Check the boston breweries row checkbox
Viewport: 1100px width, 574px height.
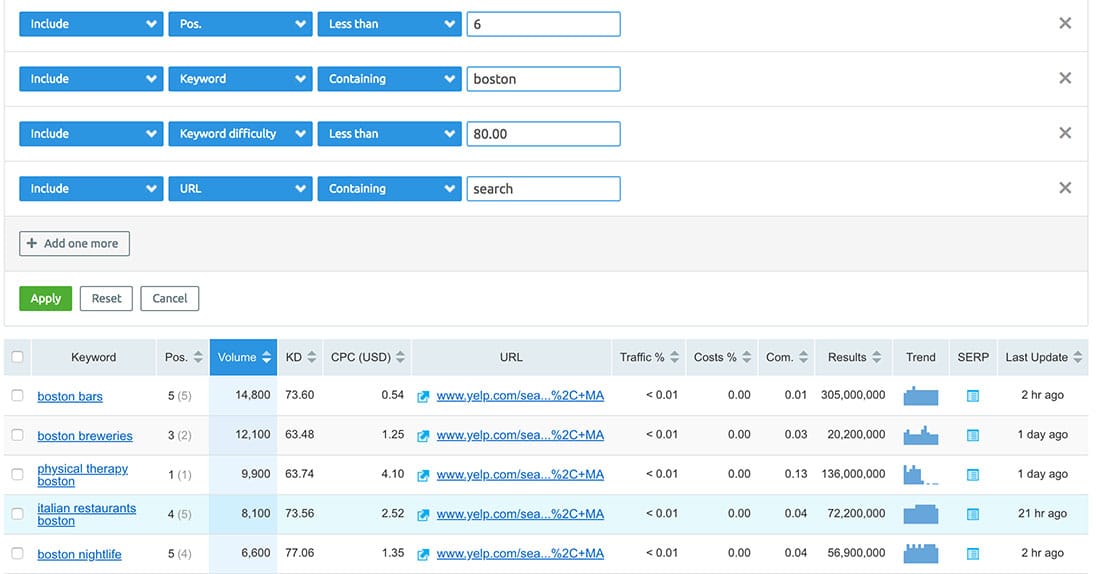coord(17,434)
